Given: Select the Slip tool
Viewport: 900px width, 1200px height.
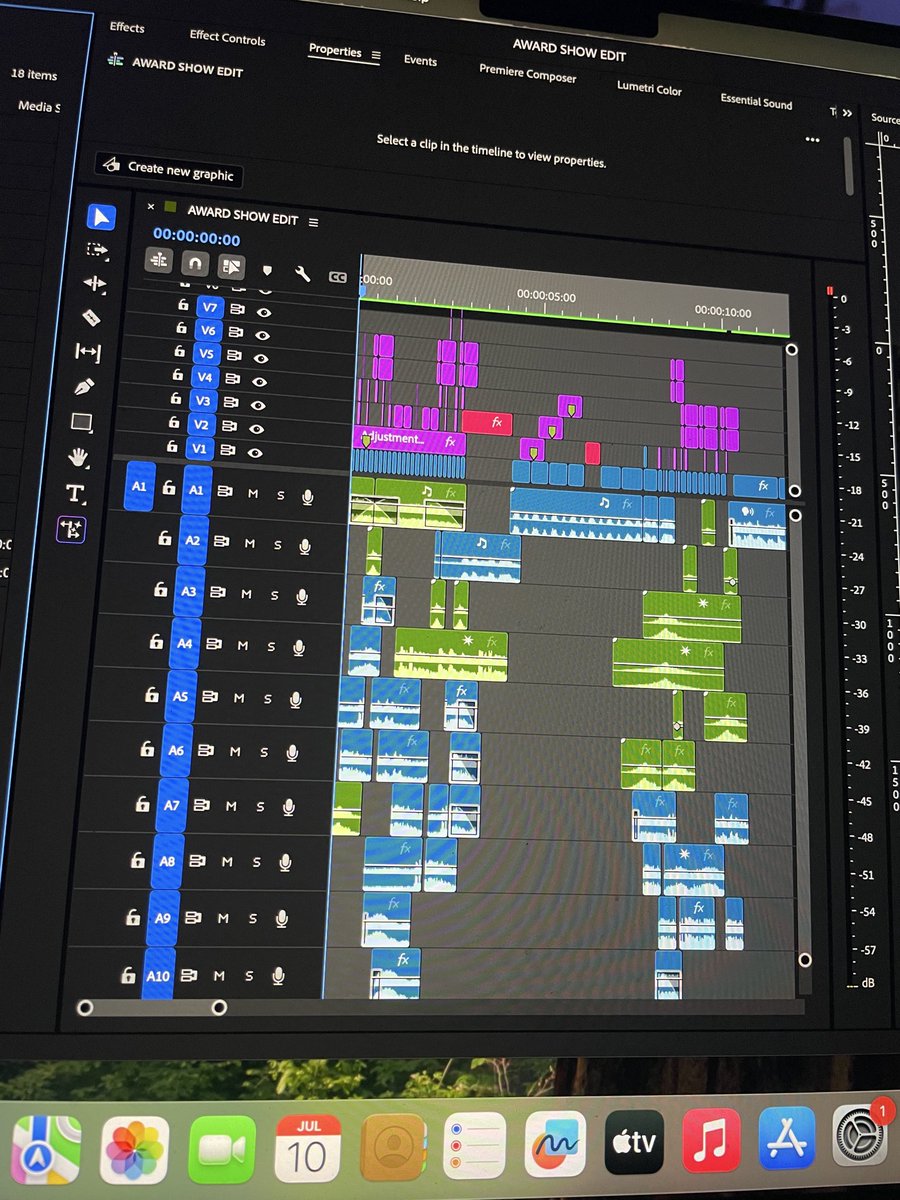Looking at the screenshot, I should coord(87,352).
